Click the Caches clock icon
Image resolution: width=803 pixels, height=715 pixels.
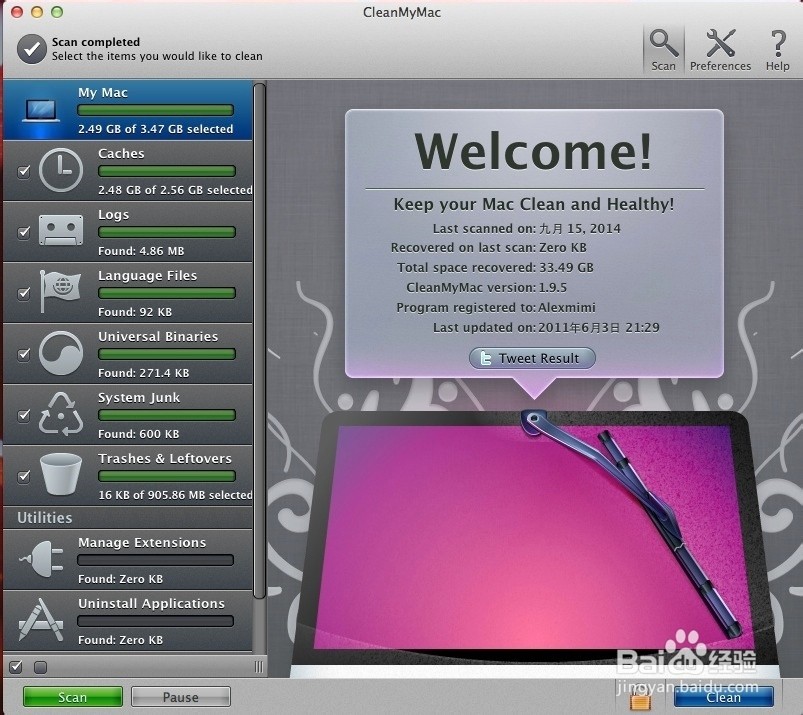[61, 170]
